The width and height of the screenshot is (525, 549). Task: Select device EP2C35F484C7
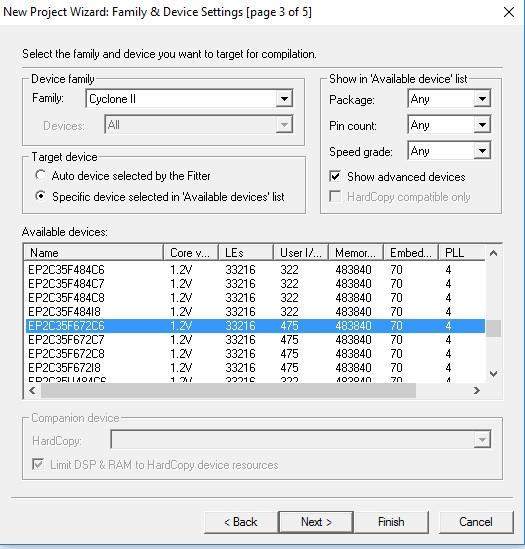tap(255, 284)
